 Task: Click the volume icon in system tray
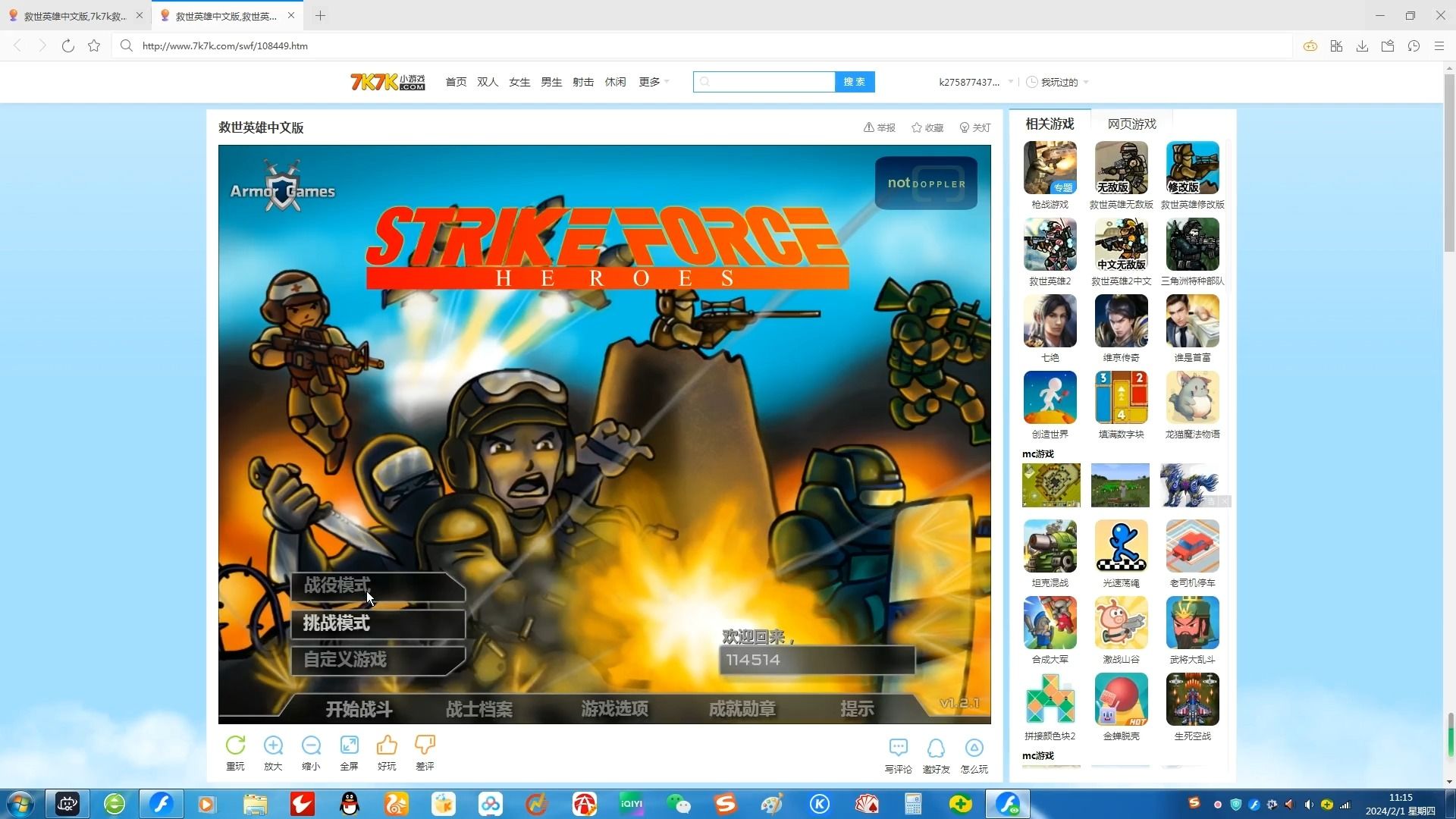pos(1309,805)
